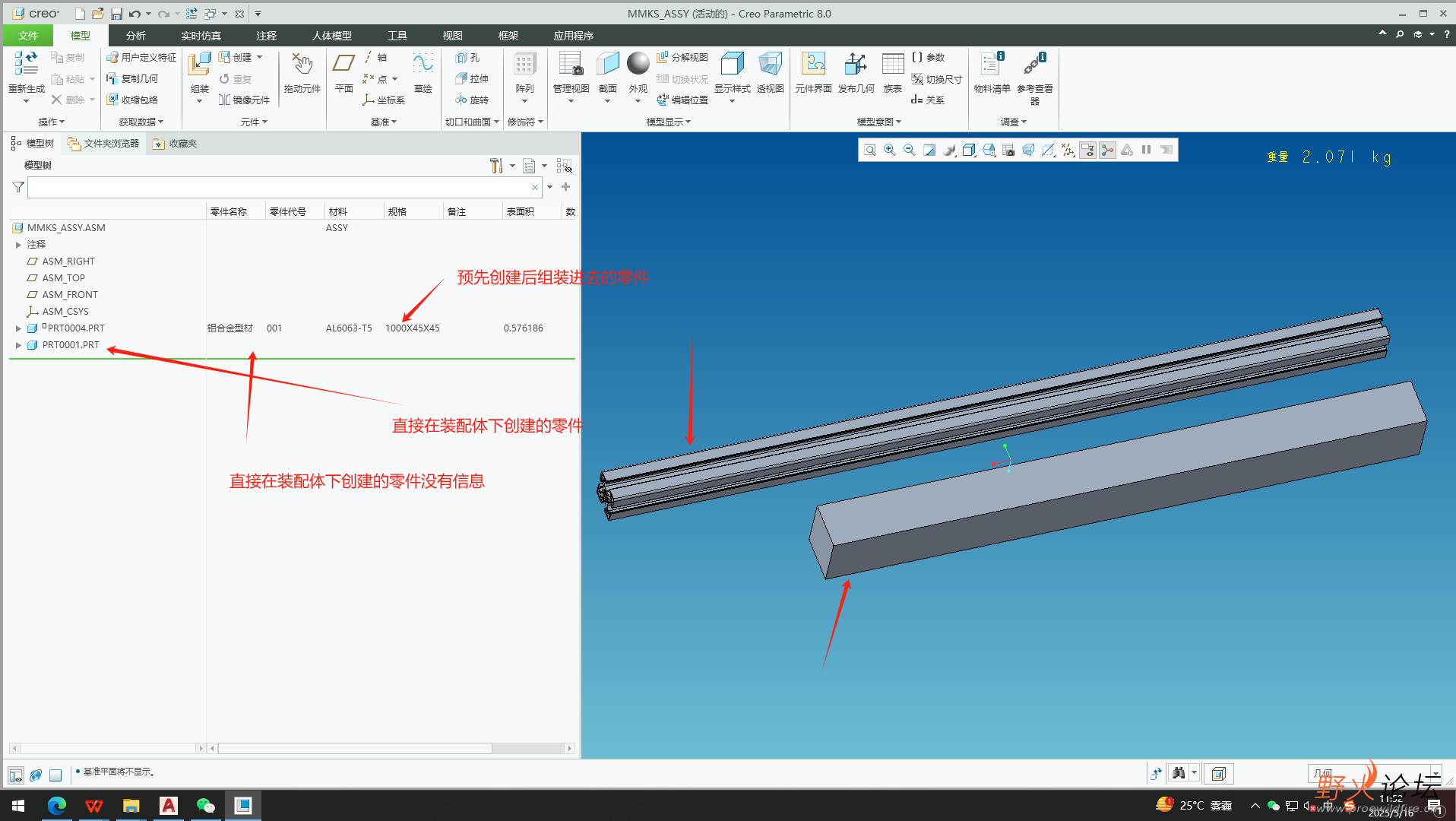Toggle the model tree panel icon in status bar
This screenshot has height=821, width=1456.
[x=16, y=775]
